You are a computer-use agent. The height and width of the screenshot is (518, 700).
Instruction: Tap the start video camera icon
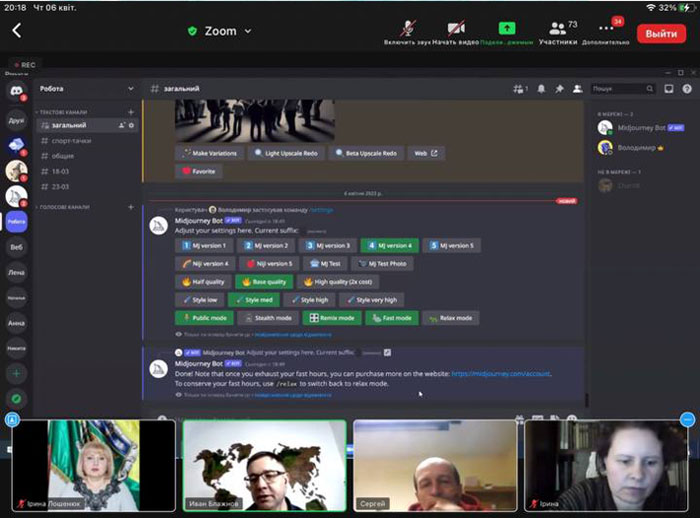click(x=456, y=29)
